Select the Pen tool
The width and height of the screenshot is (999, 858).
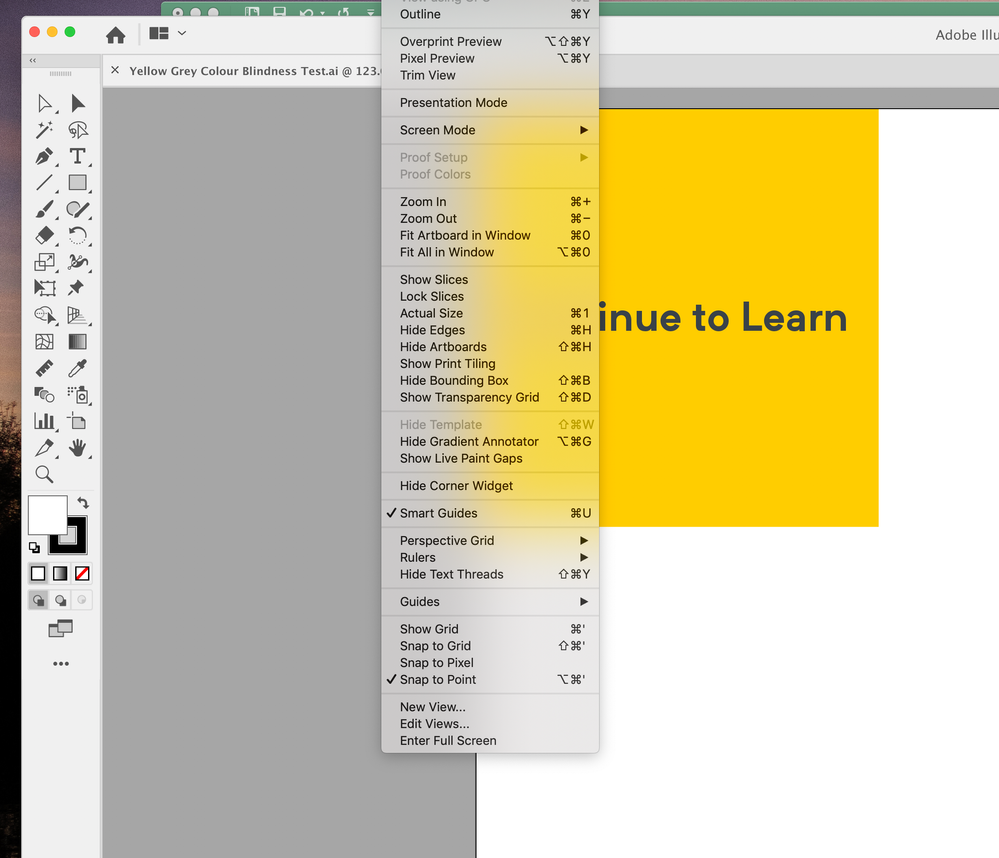coord(44,156)
